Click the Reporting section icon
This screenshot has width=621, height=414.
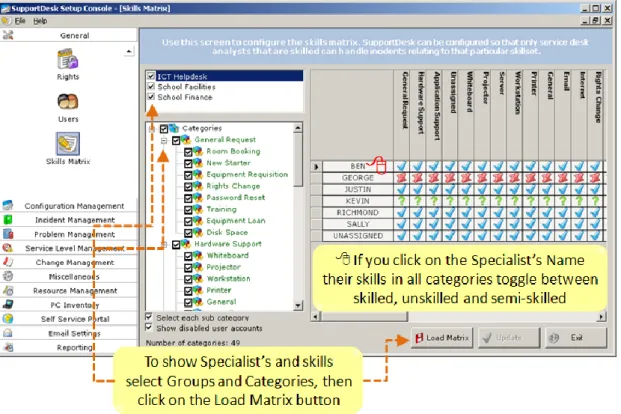8,347
